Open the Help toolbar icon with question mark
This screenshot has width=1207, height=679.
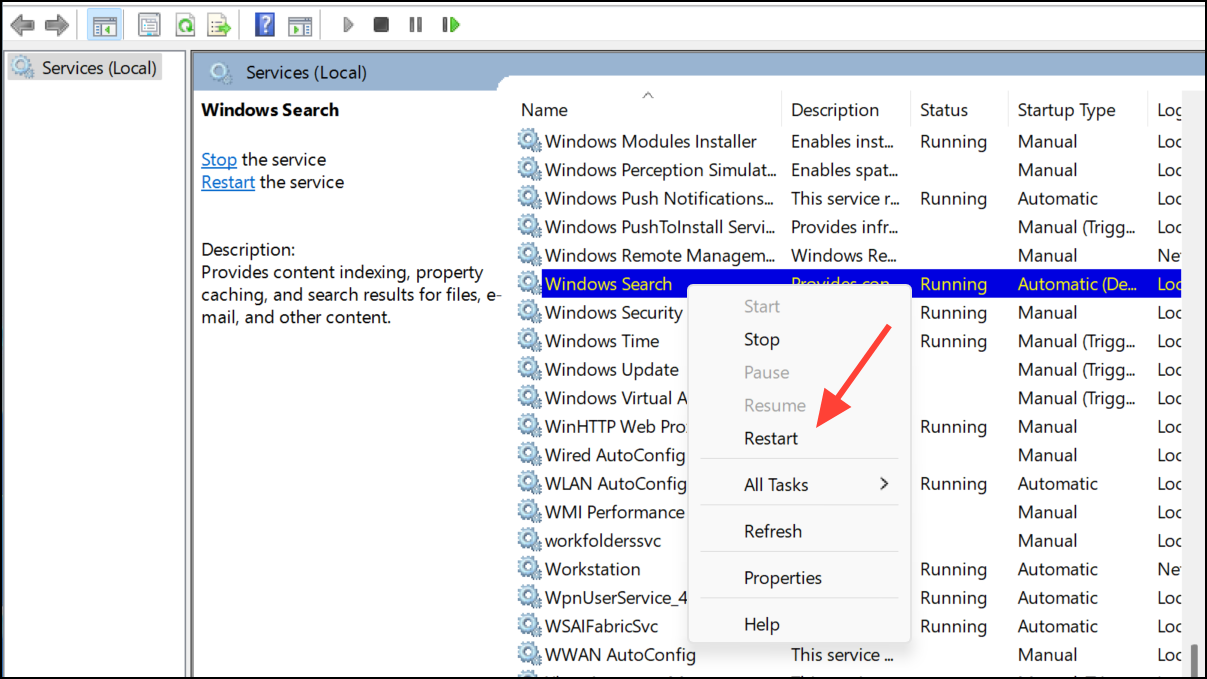pyautogui.click(x=265, y=24)
